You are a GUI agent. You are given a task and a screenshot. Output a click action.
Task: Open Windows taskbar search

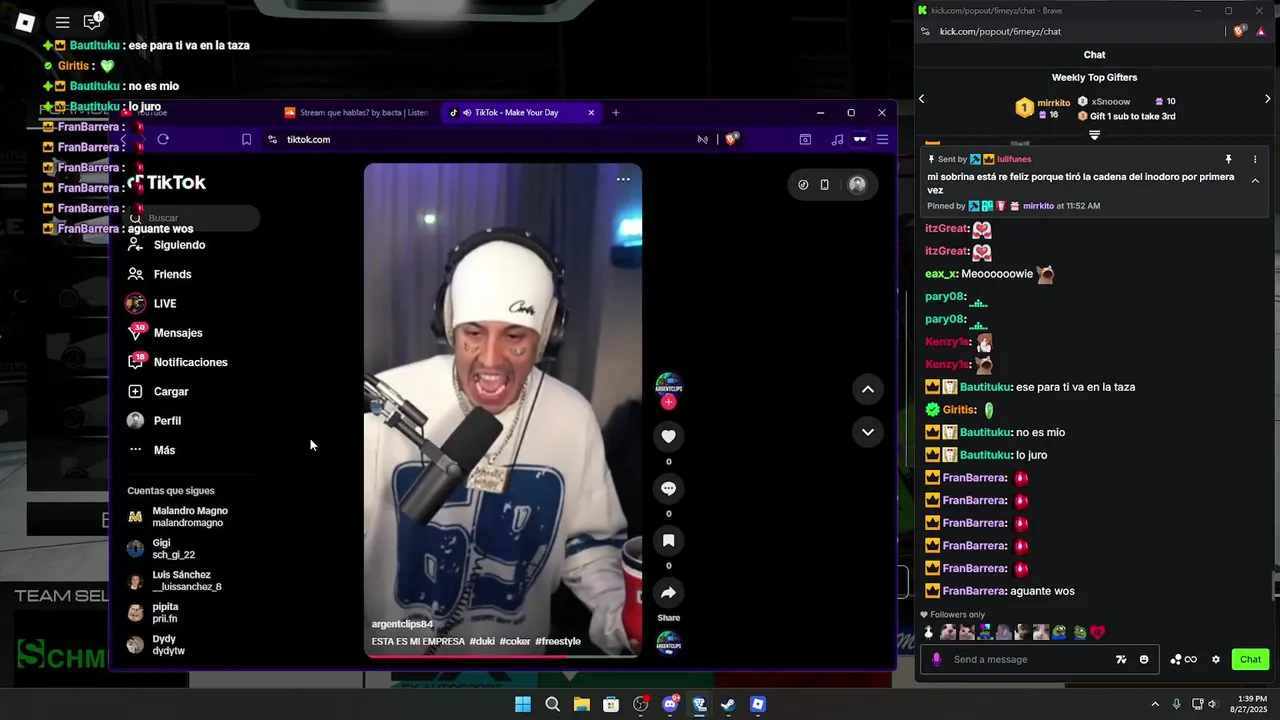[552, 704]
